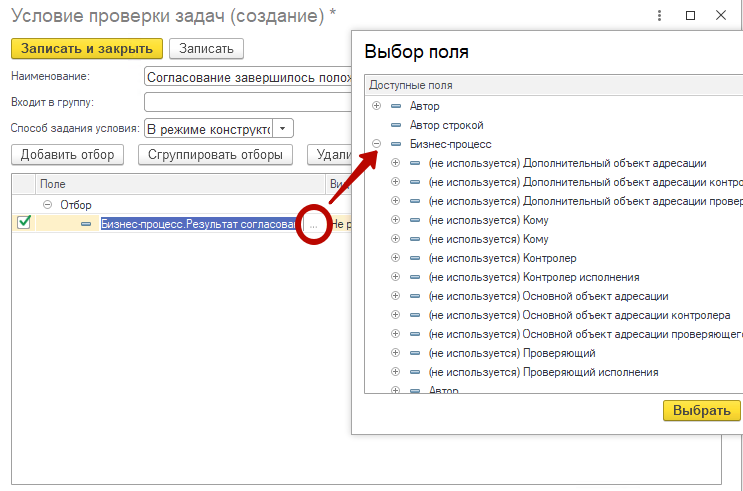Expand (не используется) Контролер node
The image size is (743, 491).
(396, 258)
